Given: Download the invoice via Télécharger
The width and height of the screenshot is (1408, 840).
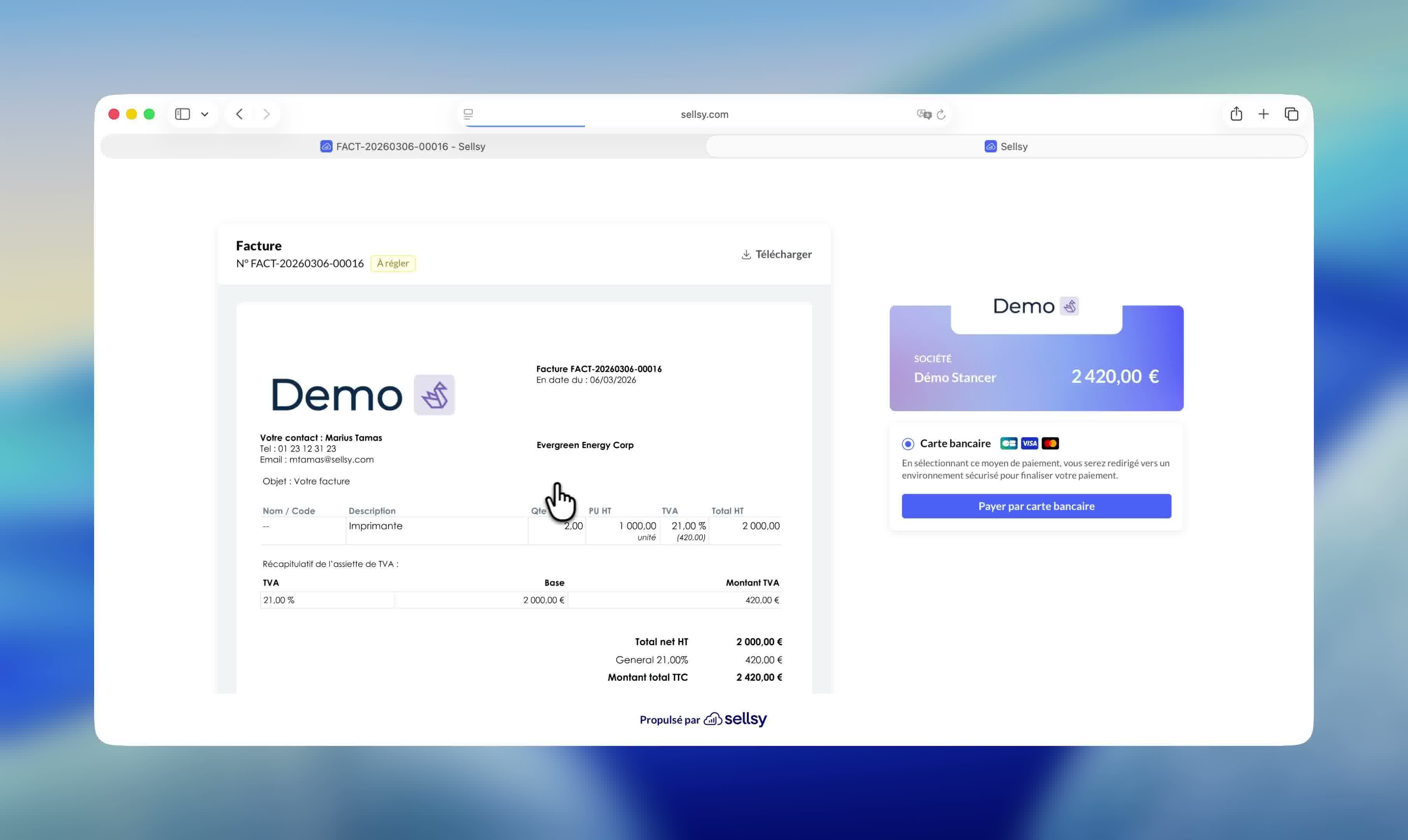Looking at the screenshot, I should (777, 255).
